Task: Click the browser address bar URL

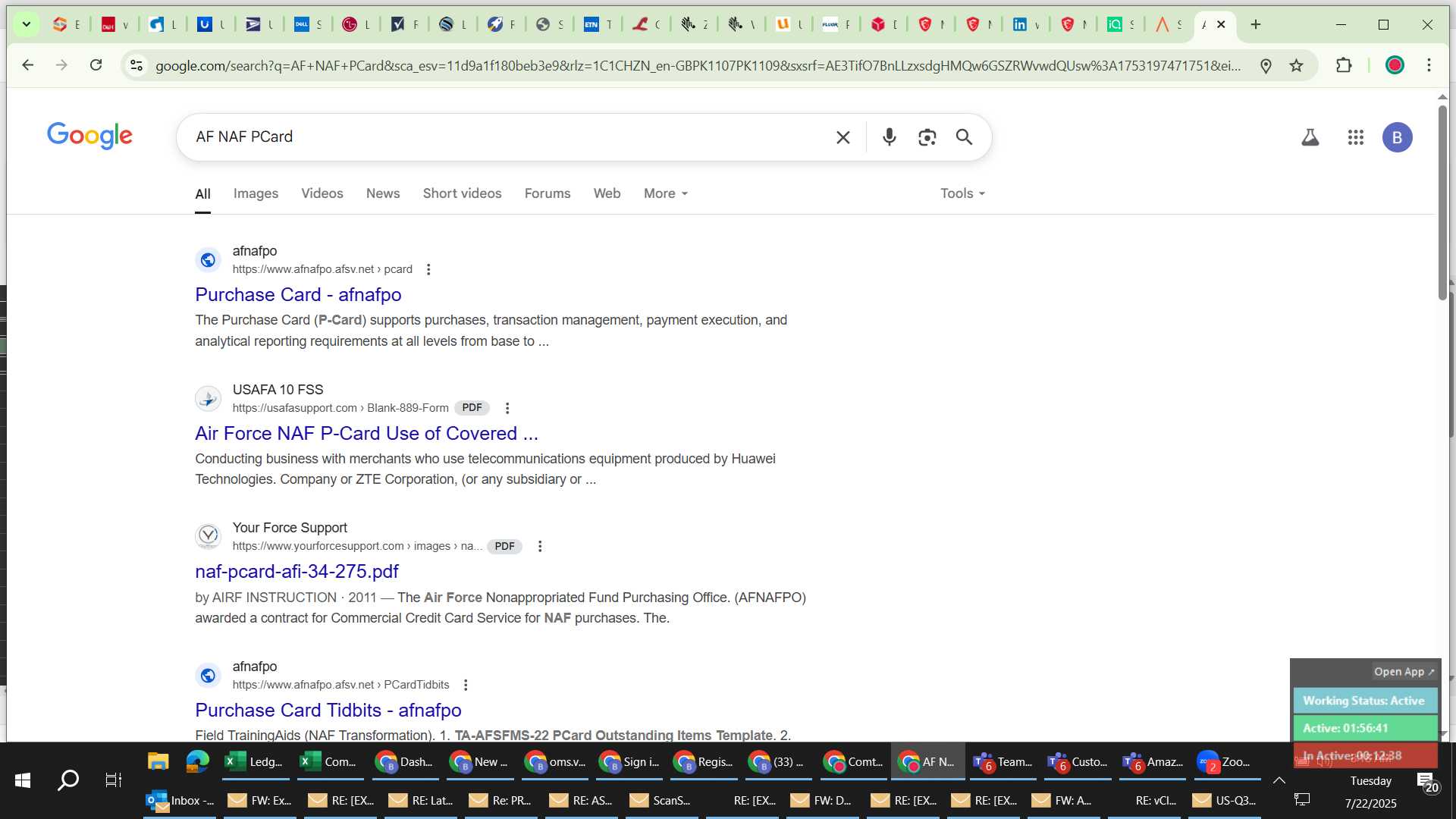Action: (x=698, y=66)
